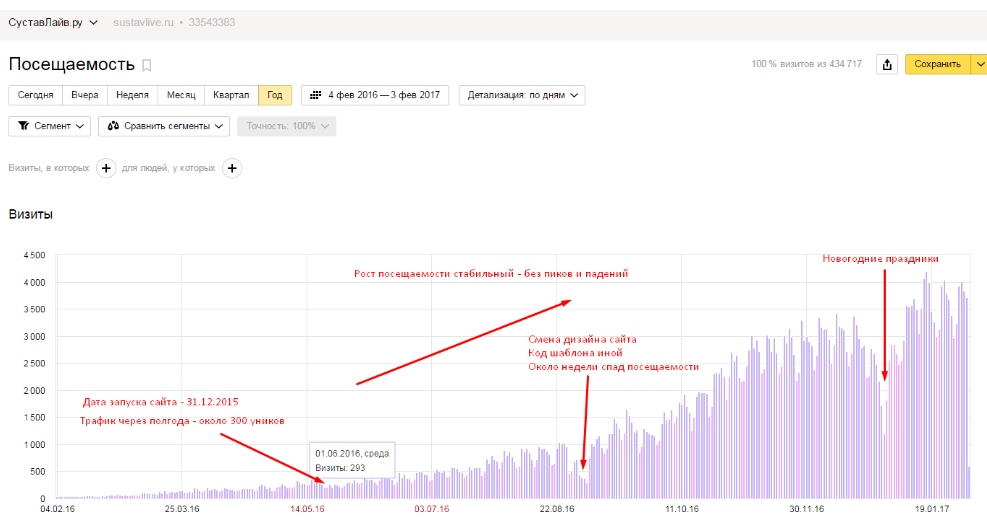Click the scales icon on Сравнить сегменты

pos(113,126)
